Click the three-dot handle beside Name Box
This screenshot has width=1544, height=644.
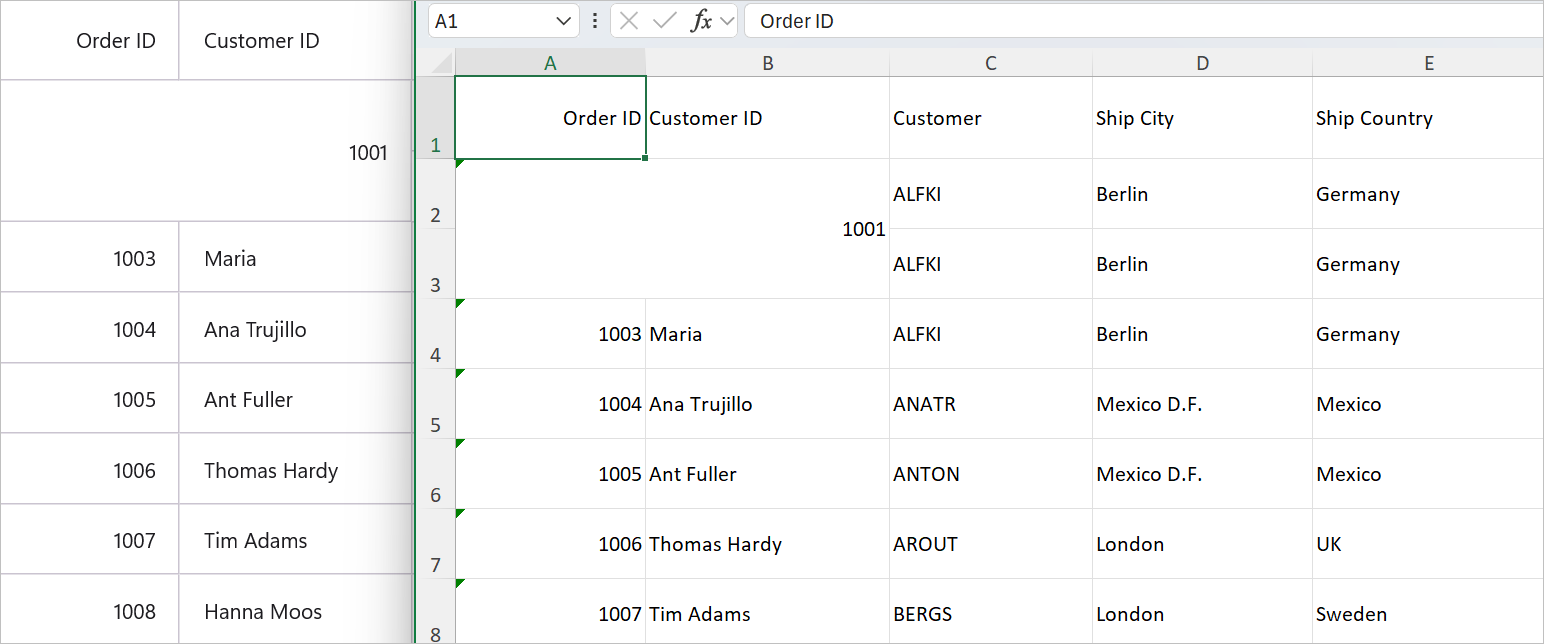coord(595,21)
